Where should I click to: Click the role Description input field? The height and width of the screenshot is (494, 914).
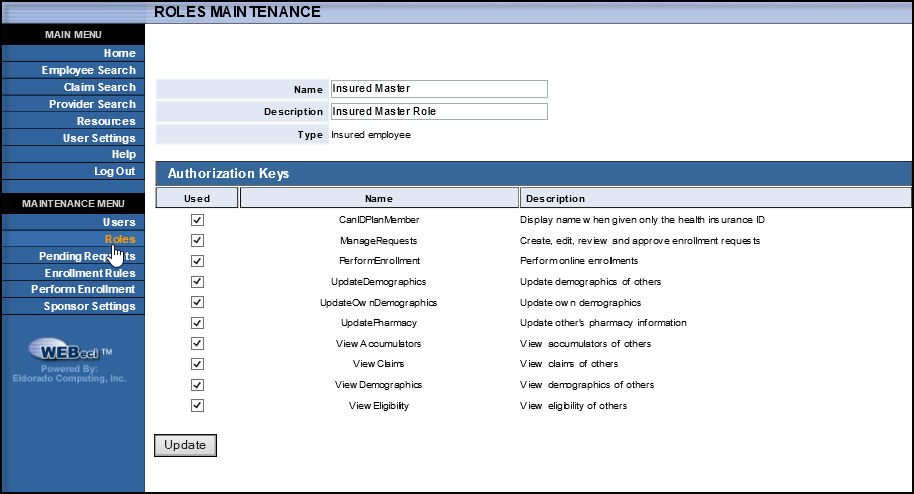tap(439, 111)
